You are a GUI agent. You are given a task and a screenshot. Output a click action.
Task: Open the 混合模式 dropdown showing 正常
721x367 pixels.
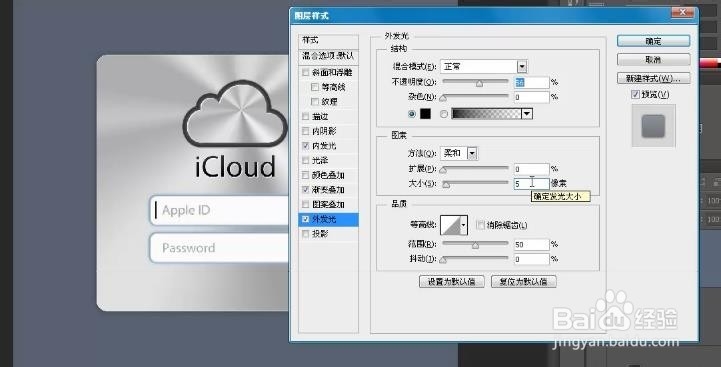click(x=484, y=67)
